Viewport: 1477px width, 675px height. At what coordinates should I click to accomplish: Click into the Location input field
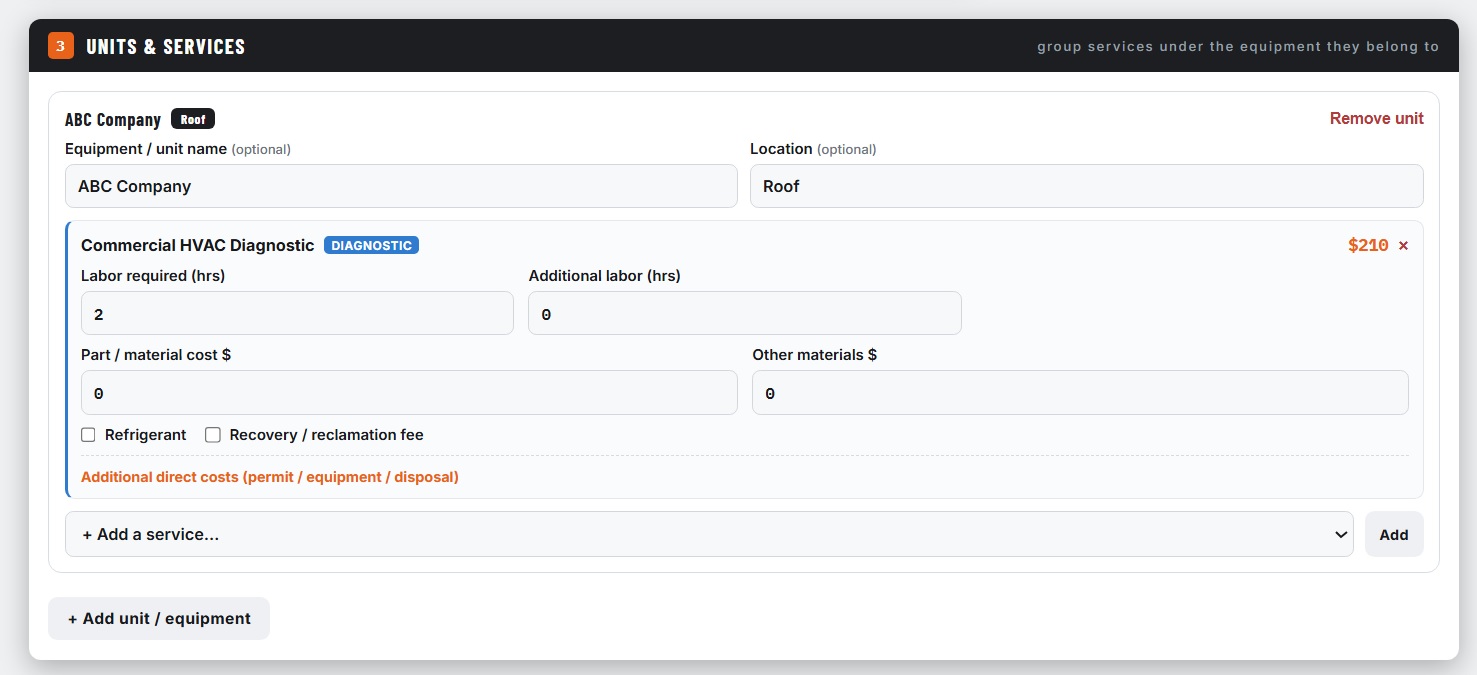(1087, 186)
